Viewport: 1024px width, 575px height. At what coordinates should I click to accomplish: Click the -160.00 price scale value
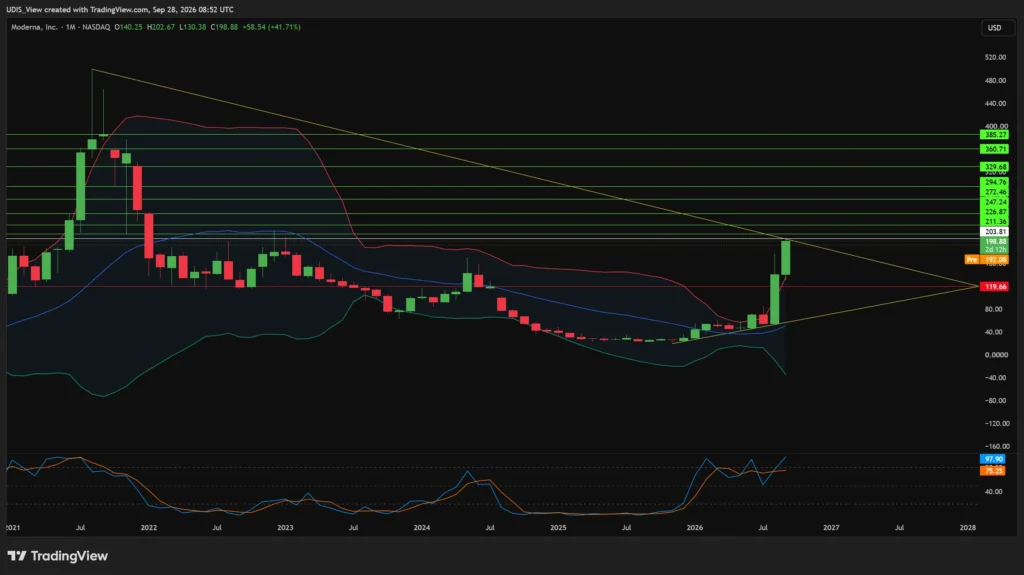[x=995, y=446]
